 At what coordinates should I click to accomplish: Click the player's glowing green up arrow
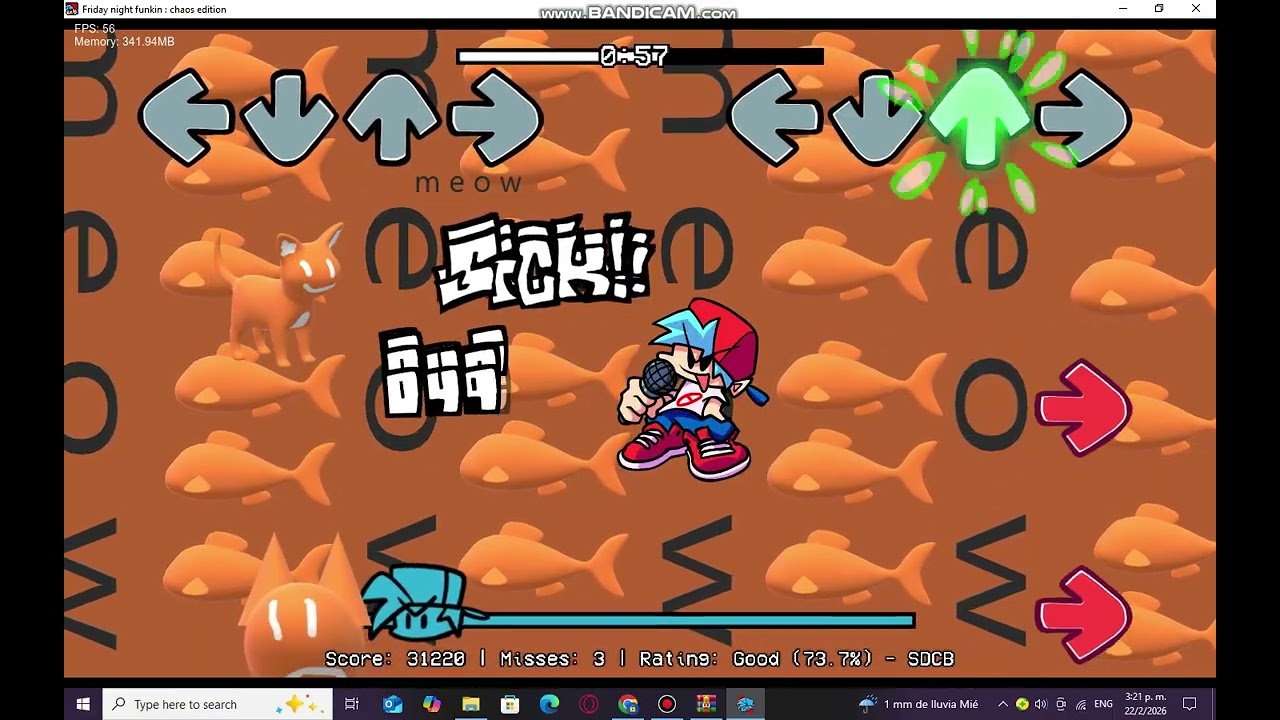[979, 115]
